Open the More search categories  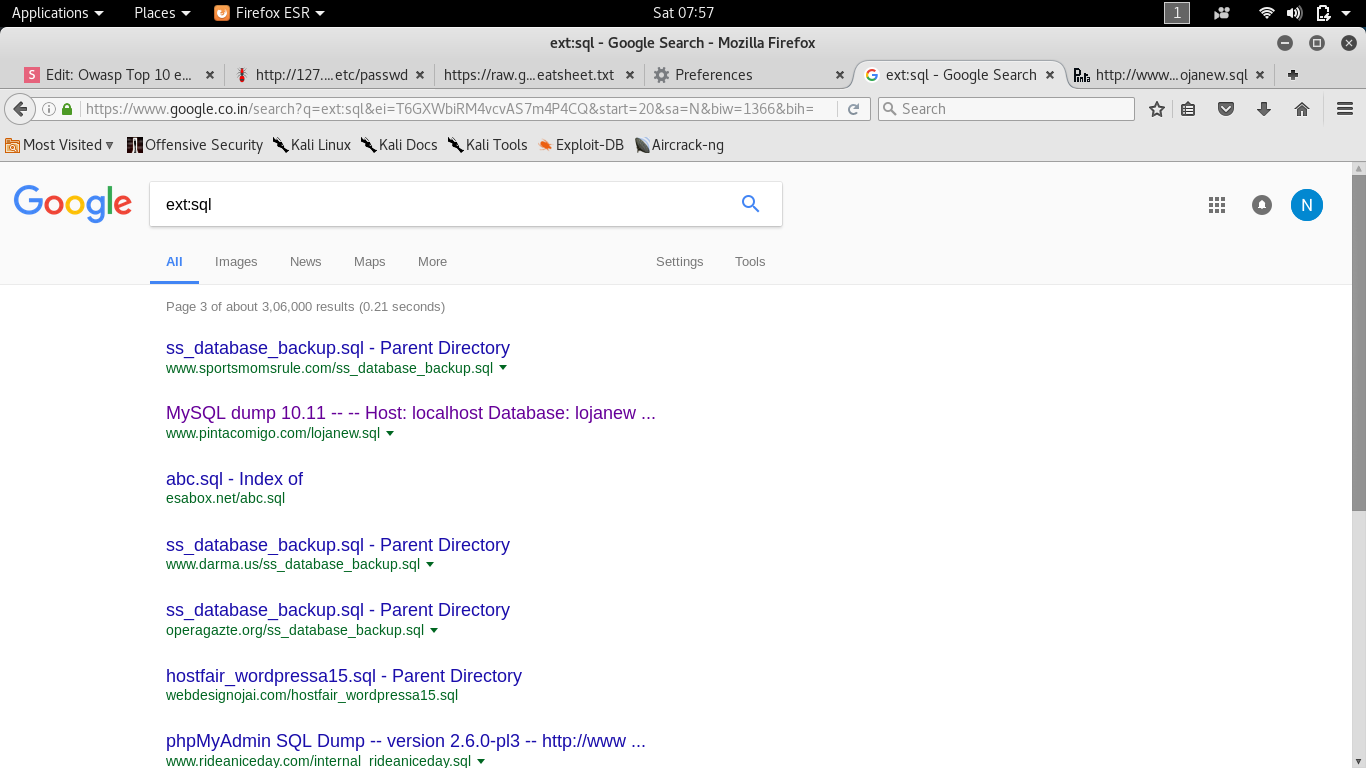pyautogui.click(x=432, y=262)
